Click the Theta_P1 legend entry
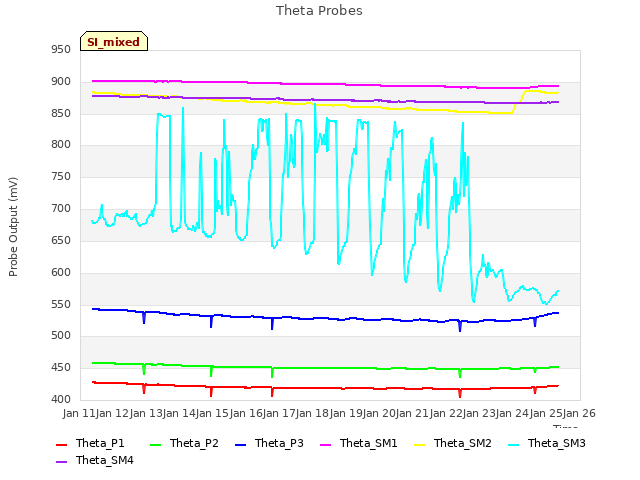 pyautogui.click(x=90, y=443)
